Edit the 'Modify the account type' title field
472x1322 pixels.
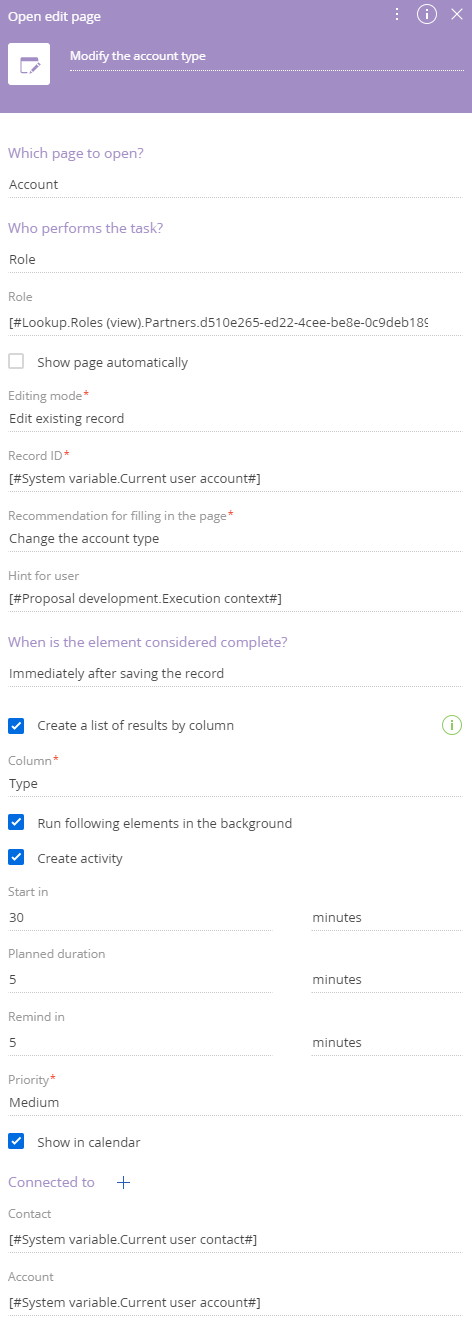(x=267, y=57)
